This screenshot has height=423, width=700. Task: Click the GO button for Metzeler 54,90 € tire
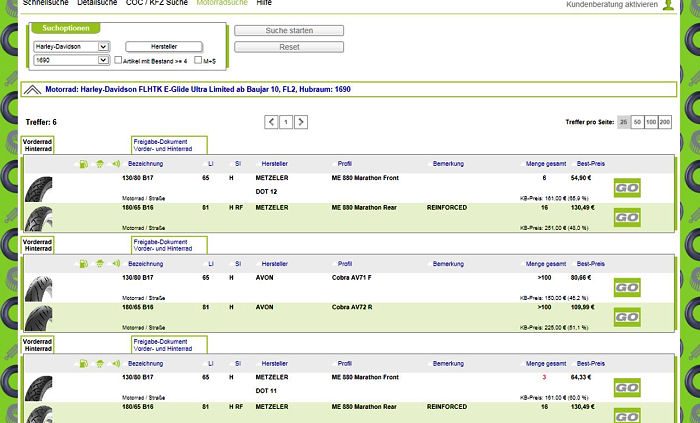(x=627, y=188)
